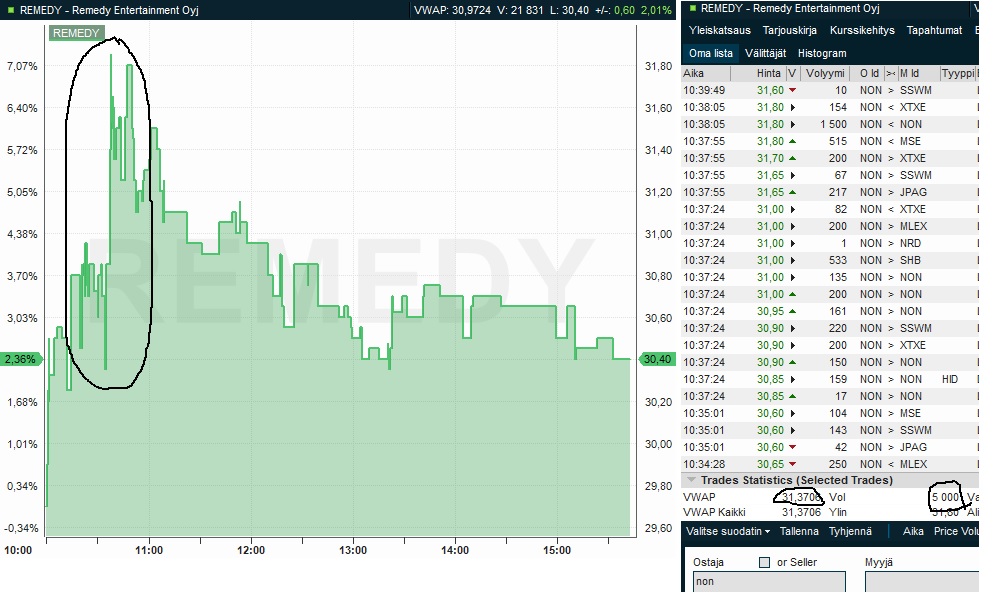Viewport: 998px width, 608px height.
Task: Click the green status icon in the chart title bar
Action: [10, 10]
